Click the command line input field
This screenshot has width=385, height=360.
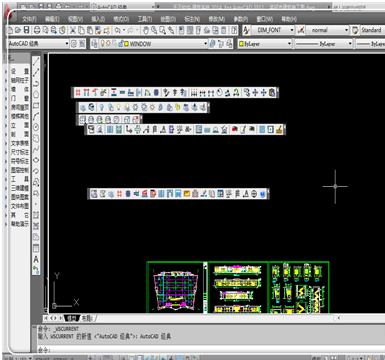click(x=210, y=350)
